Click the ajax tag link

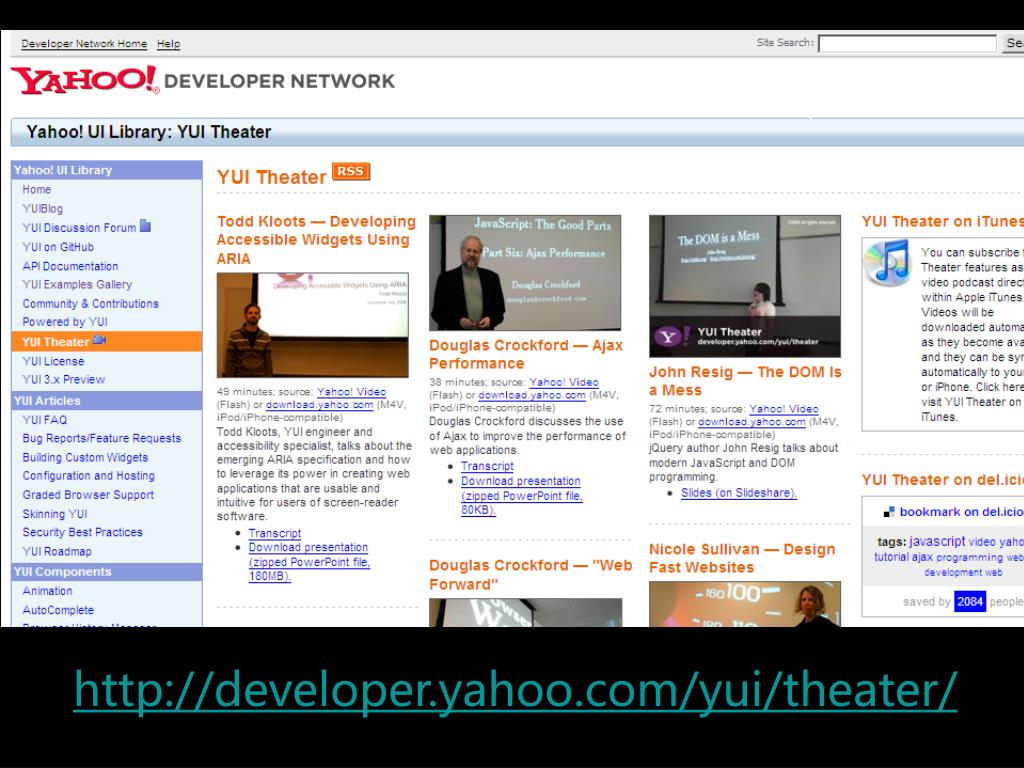922,557
